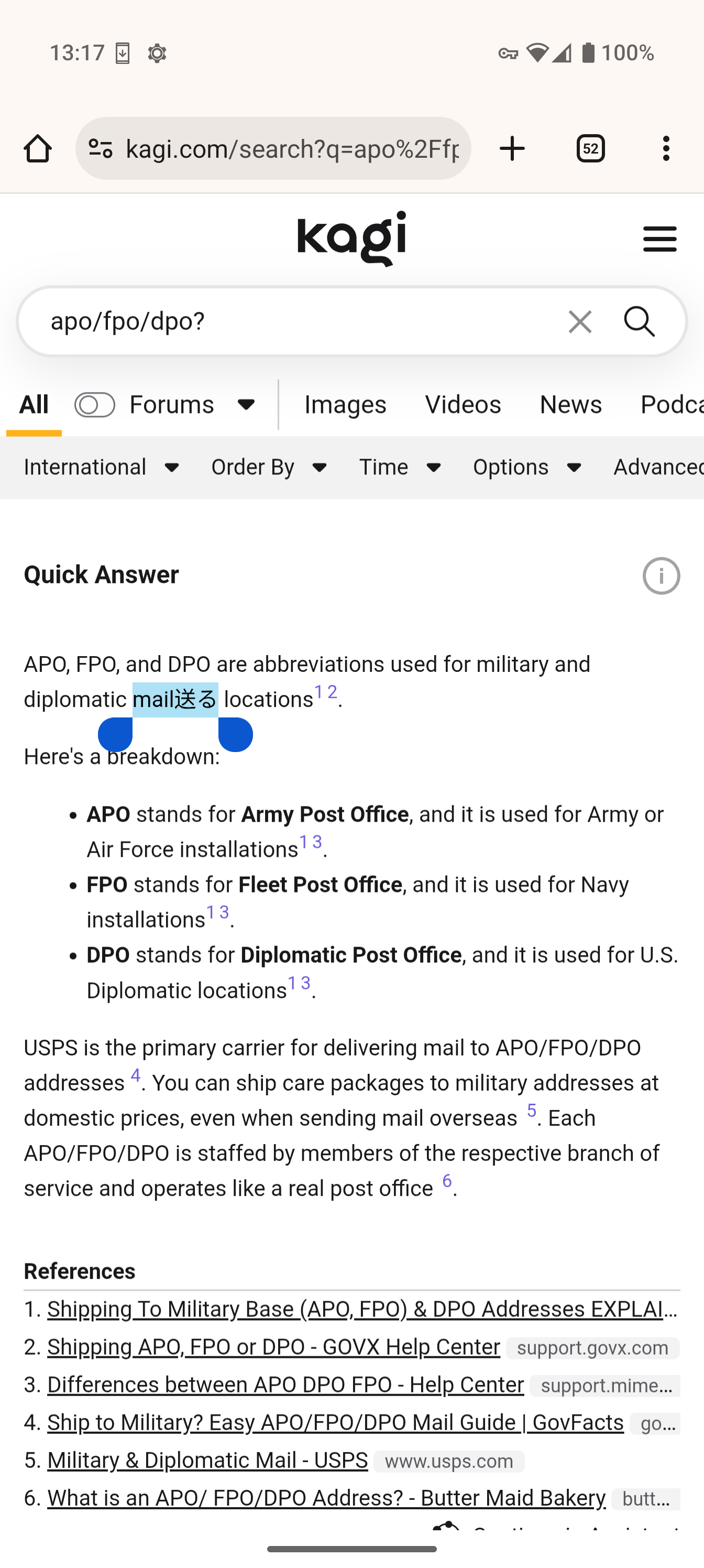Click the search query input field
Image resolution: width=704 pixels, height=1568 pixels.
click(292, 321)
